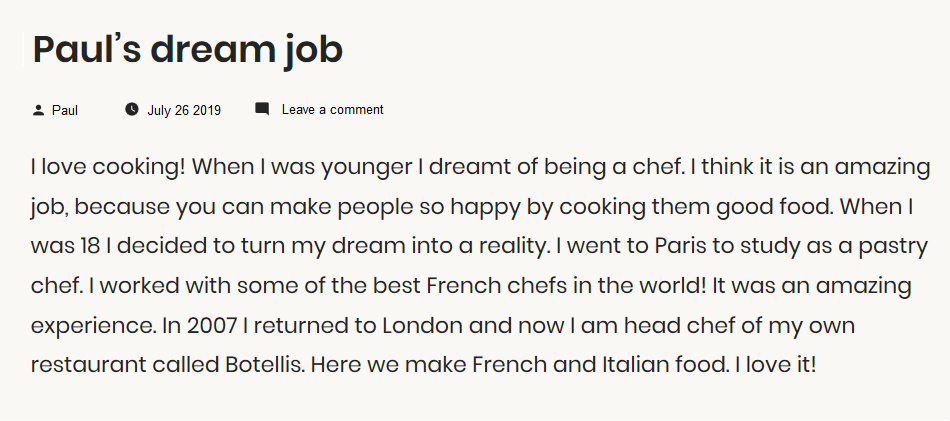The height and width of the screenshot is (421, 950).
Task: Click the author person icon
Action: click(38, 110)
